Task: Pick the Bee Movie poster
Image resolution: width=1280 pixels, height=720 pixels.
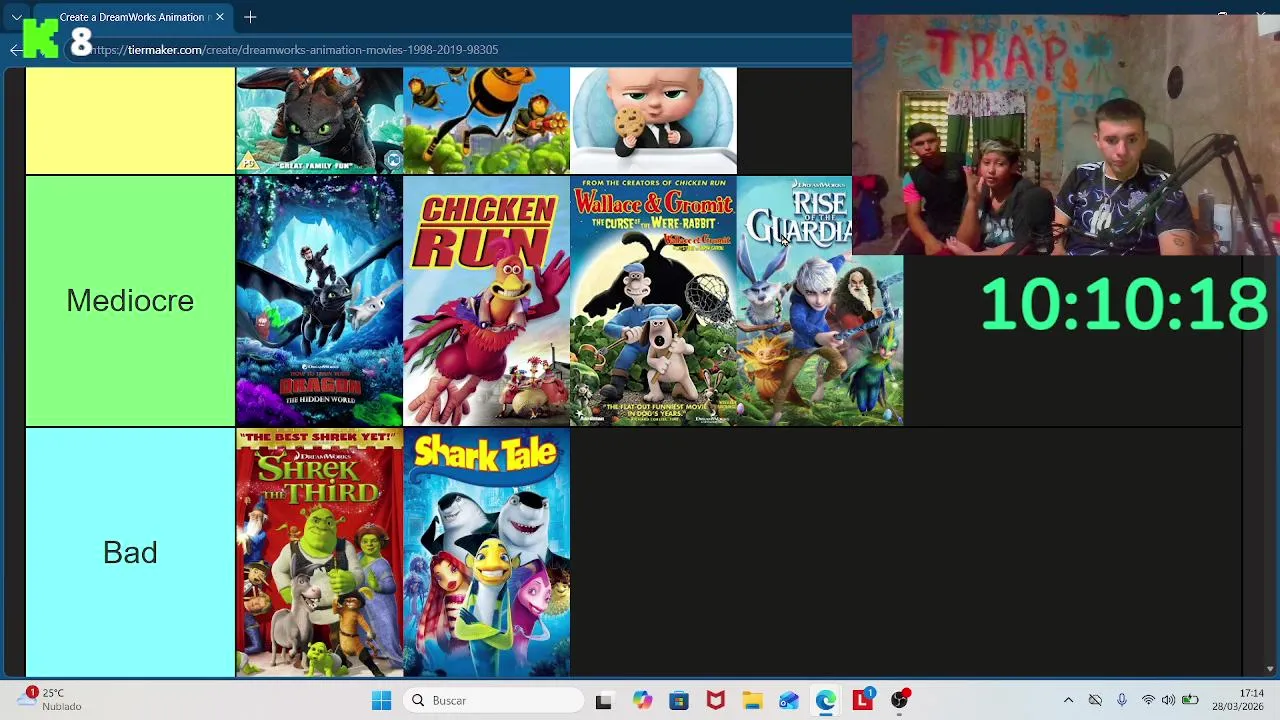Action: tap(486, 121)
